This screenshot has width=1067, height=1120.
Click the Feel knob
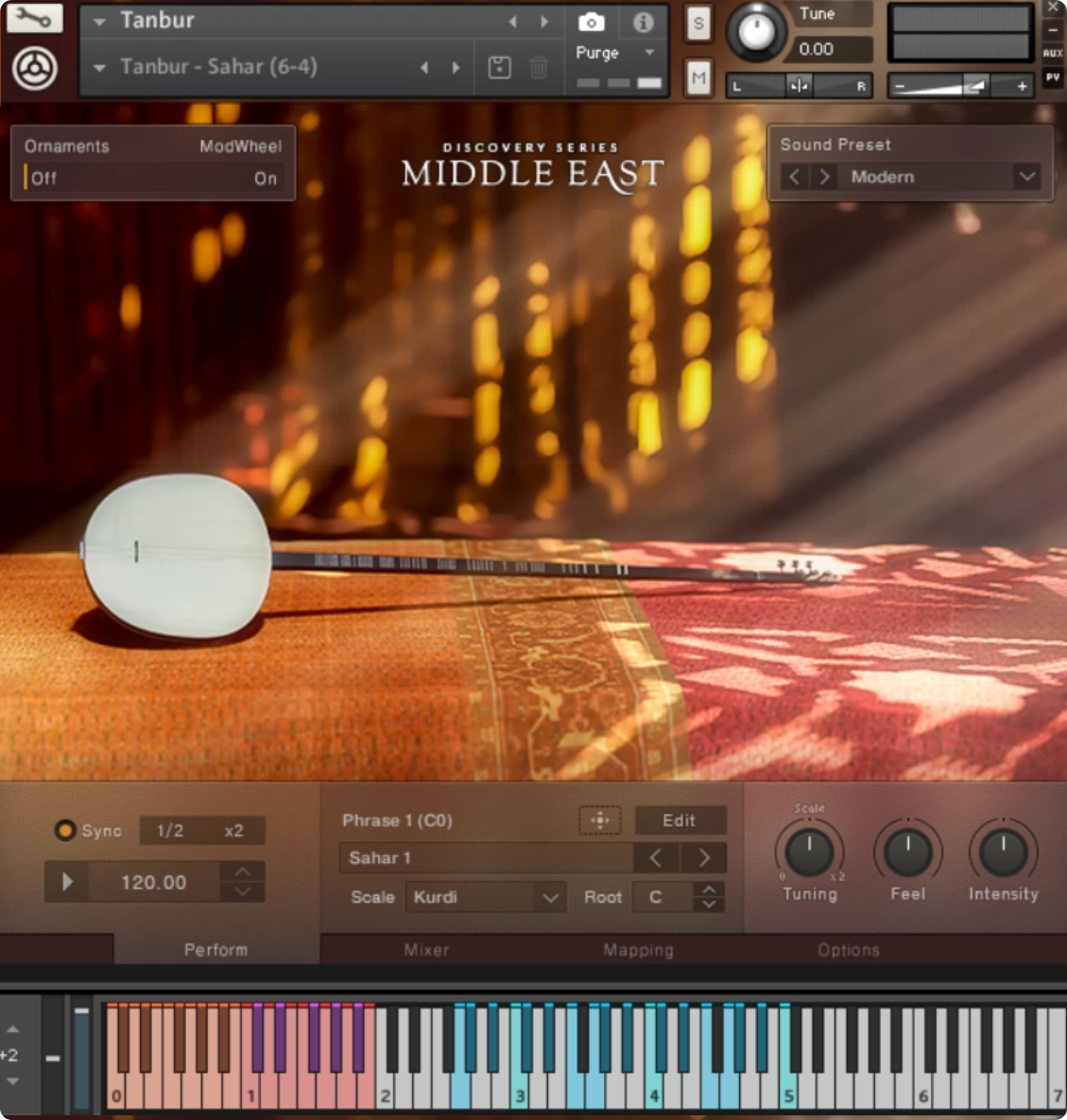coord(907,852)
